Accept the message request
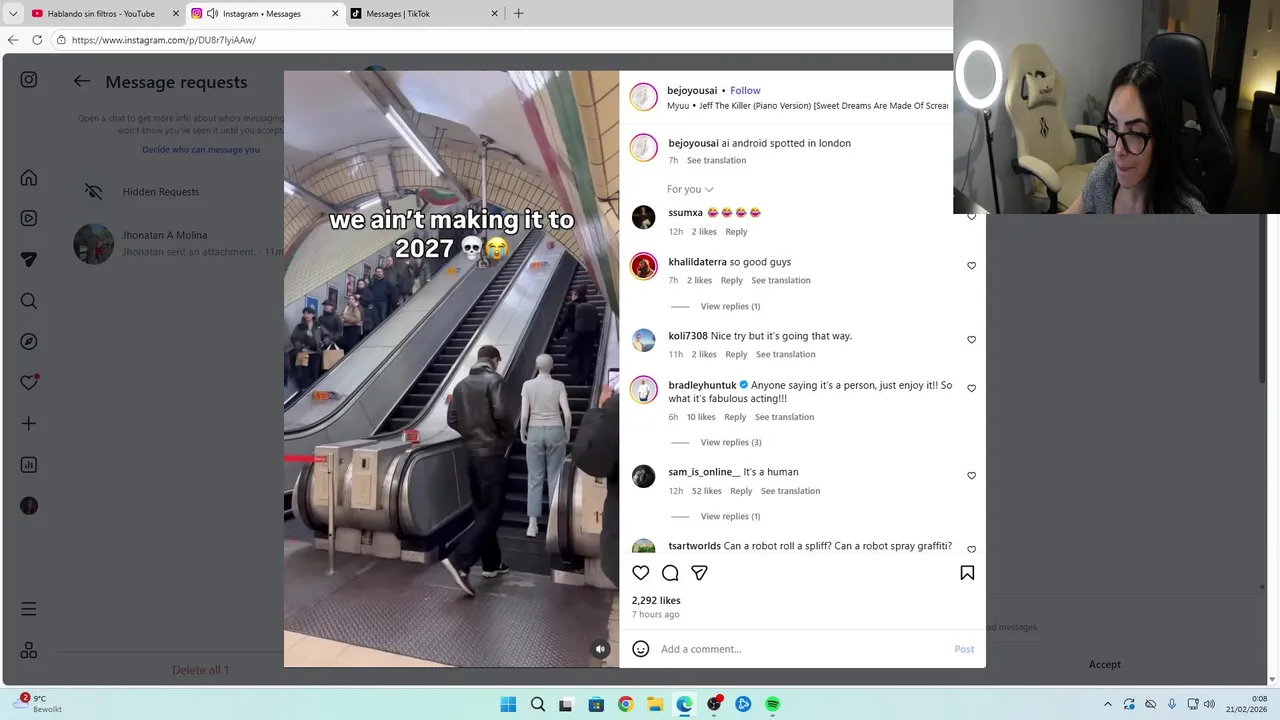Viewport: 1280px width, 720px height. pos(1104,665)
